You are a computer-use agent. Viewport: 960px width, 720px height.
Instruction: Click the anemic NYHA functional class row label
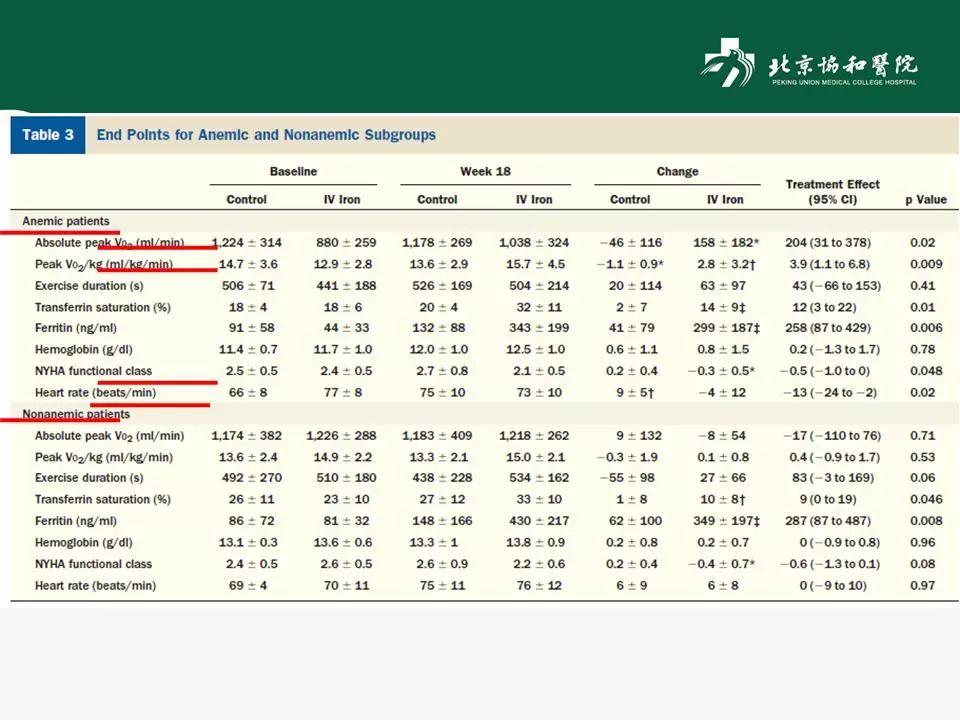93,371
